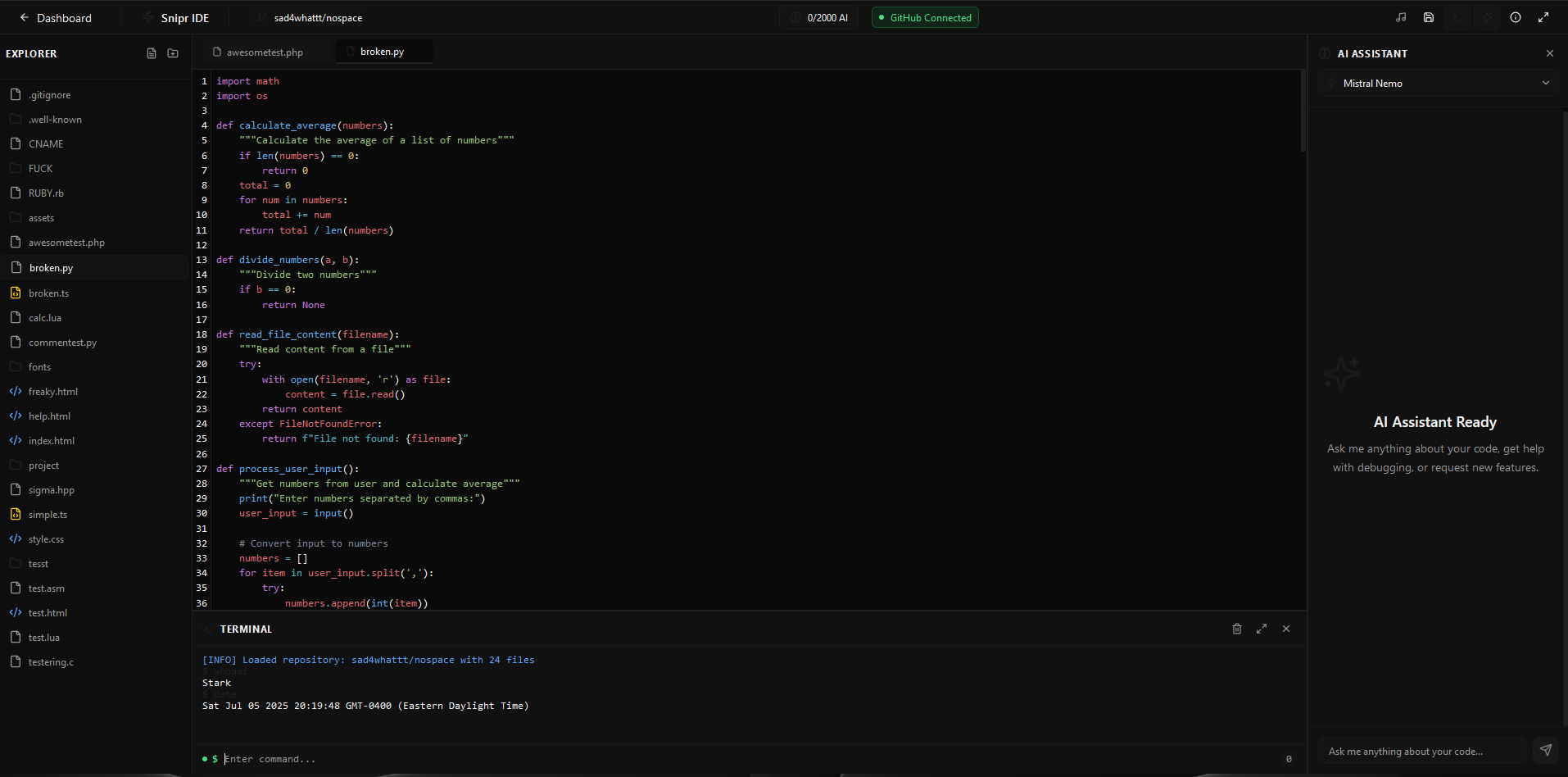Open style.css file

[95, 539]
